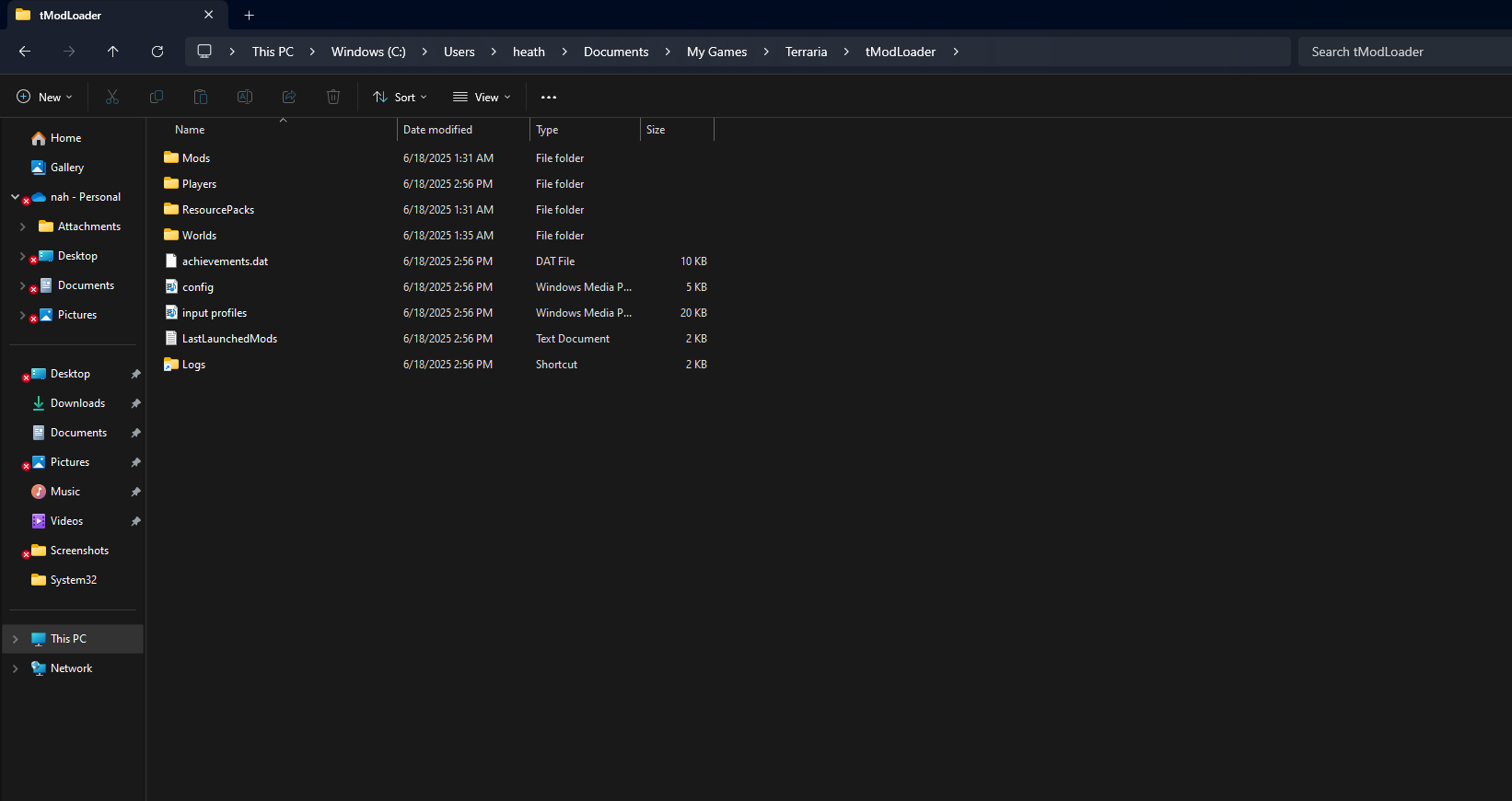
Task: Expand OneDrive Desktop tree node
Action: click(22, 256)
